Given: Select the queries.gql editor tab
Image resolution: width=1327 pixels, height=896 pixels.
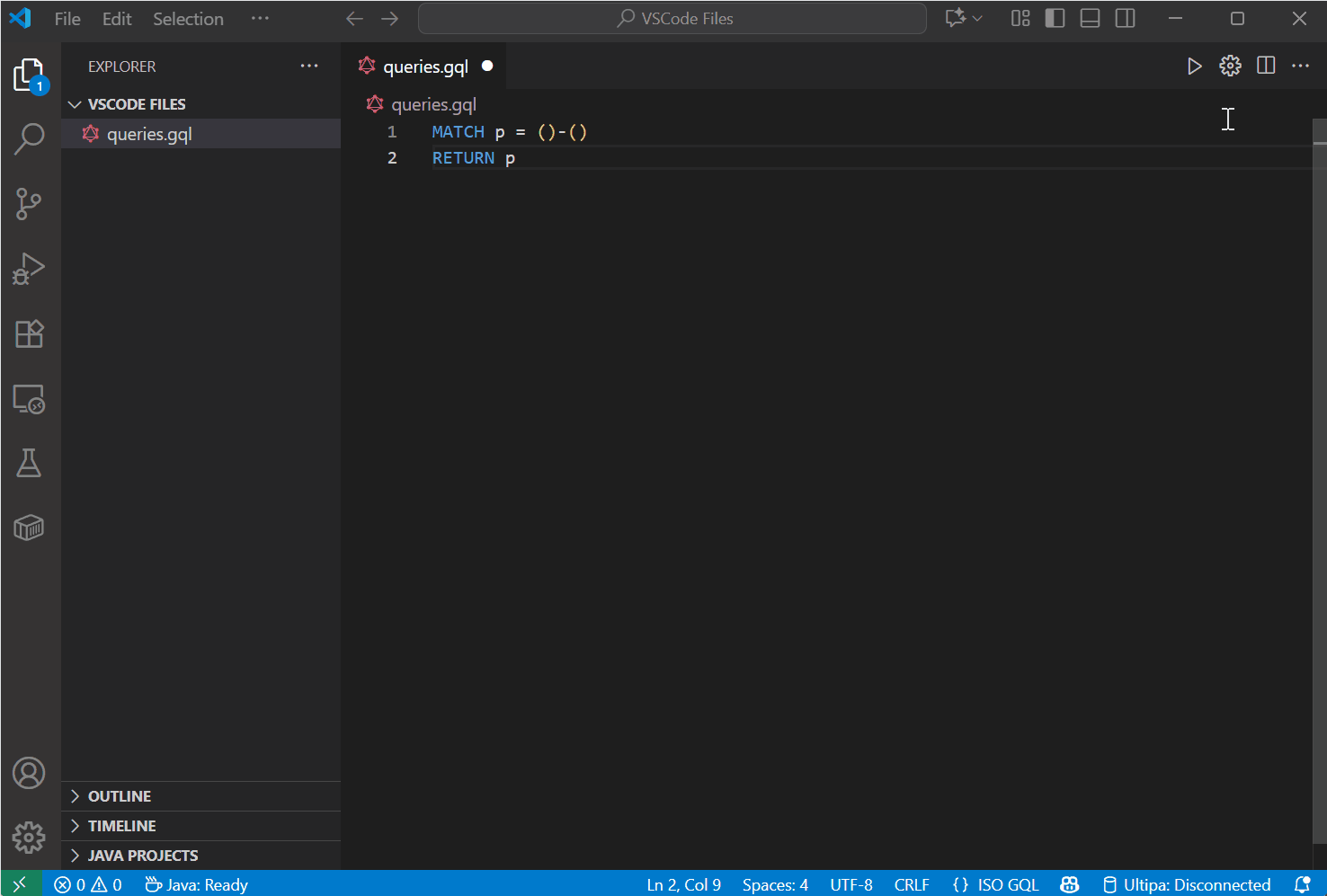Looking at the screenshot, I should (x=424, y=67).
